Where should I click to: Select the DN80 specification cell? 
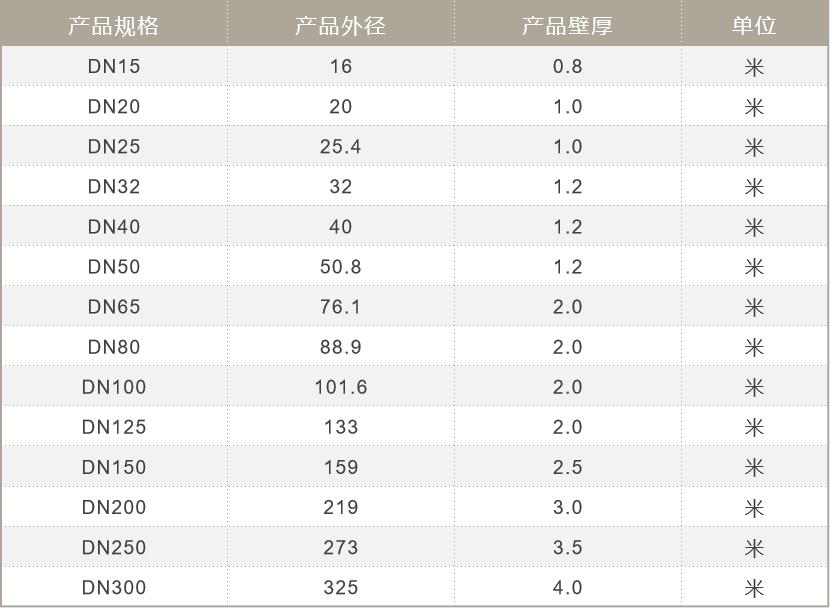114,347
